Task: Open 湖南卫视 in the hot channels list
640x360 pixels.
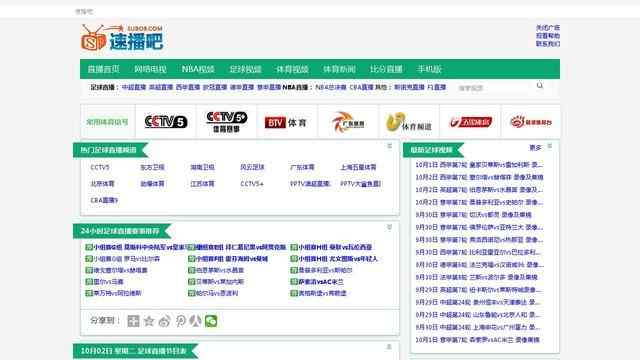Action: [202, 167]
